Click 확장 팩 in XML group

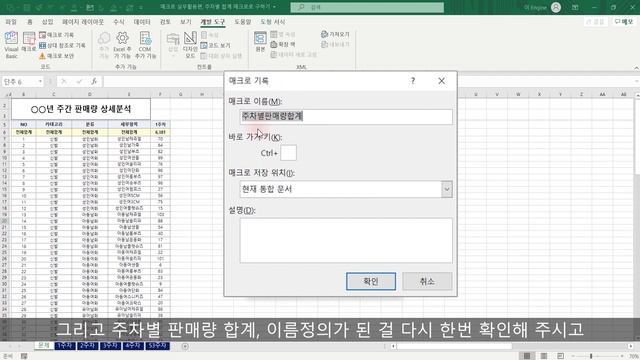[282, 44]
